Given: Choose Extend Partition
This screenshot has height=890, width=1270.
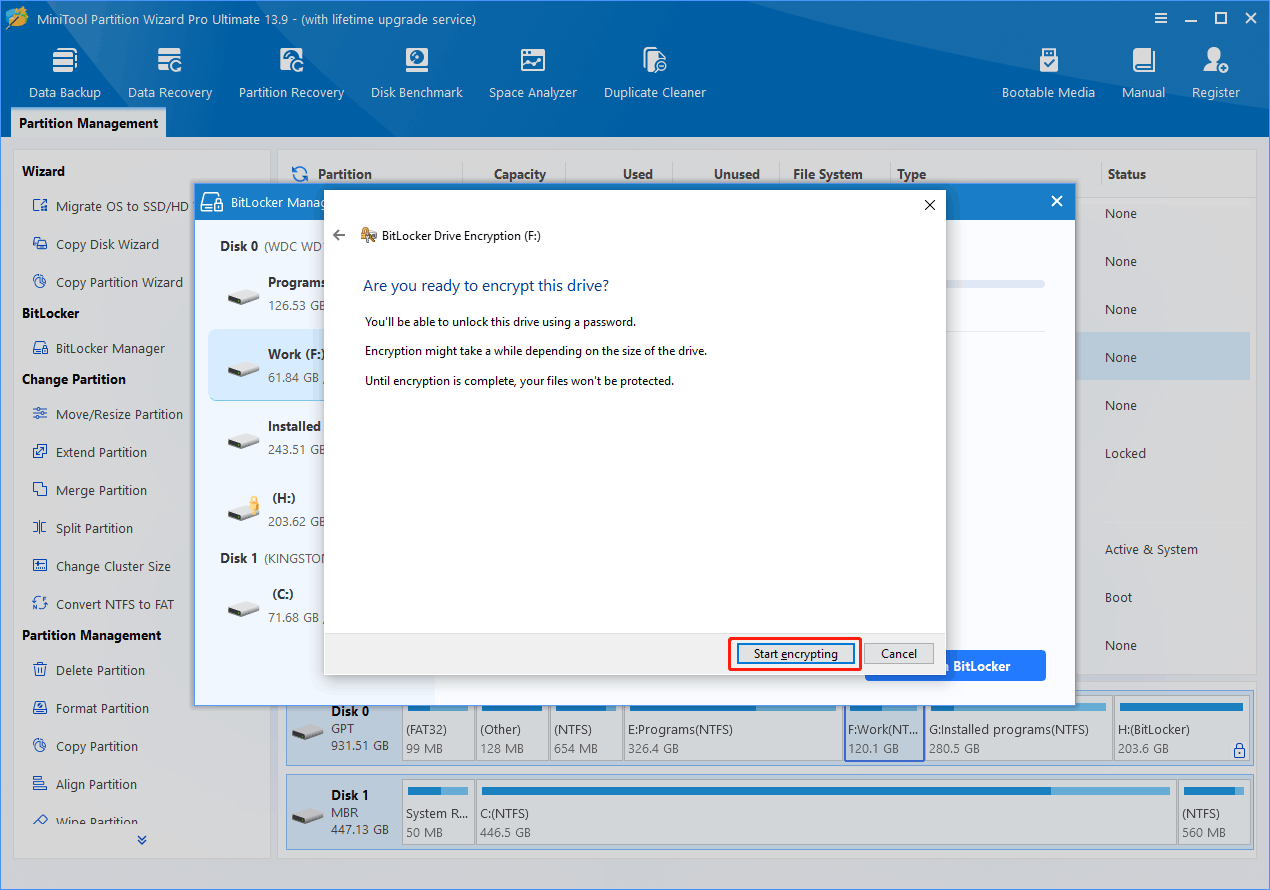Looking at the screenshot, I should [90, 452].
